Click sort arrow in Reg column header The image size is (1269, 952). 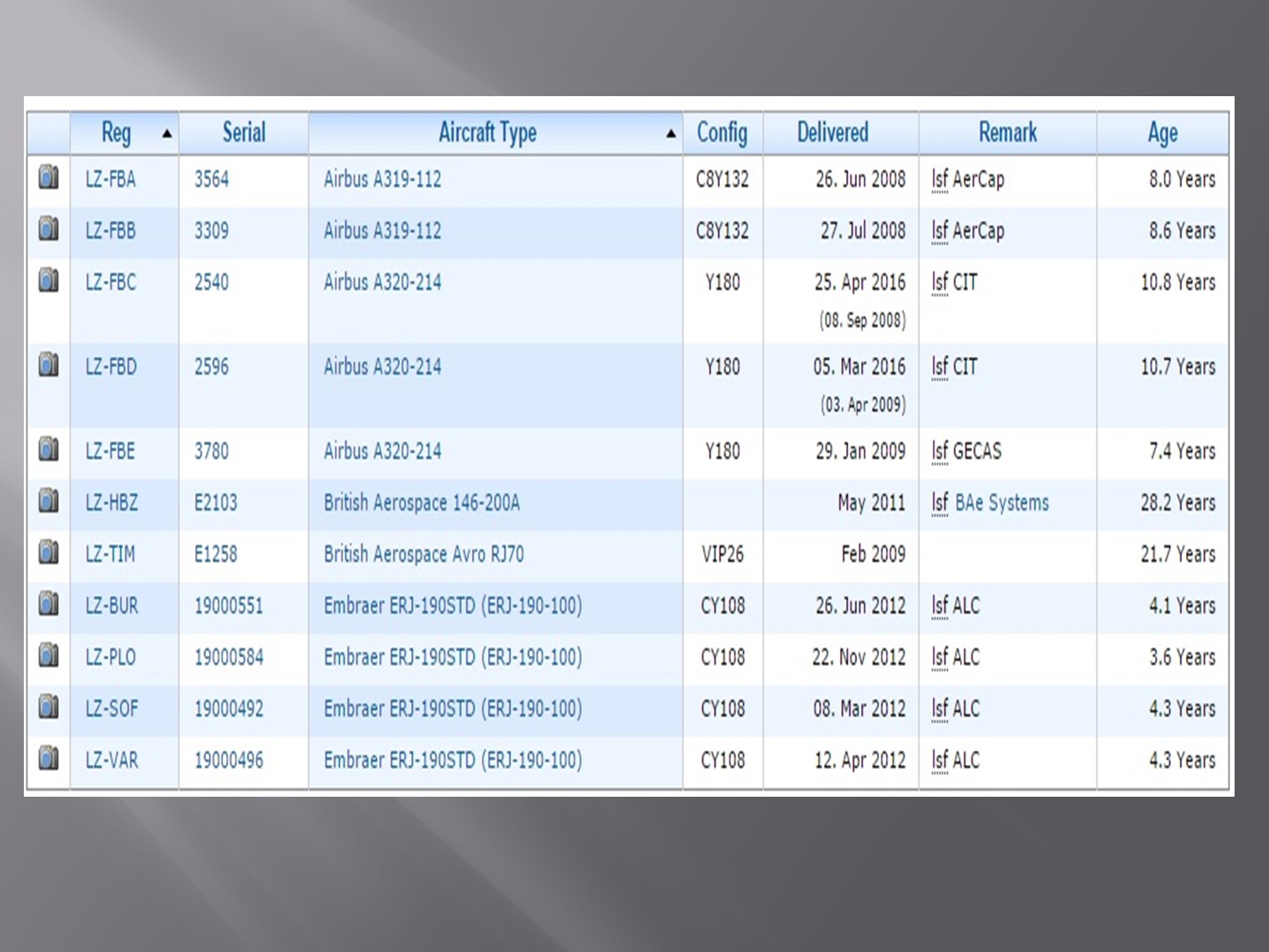pos(167,134)
